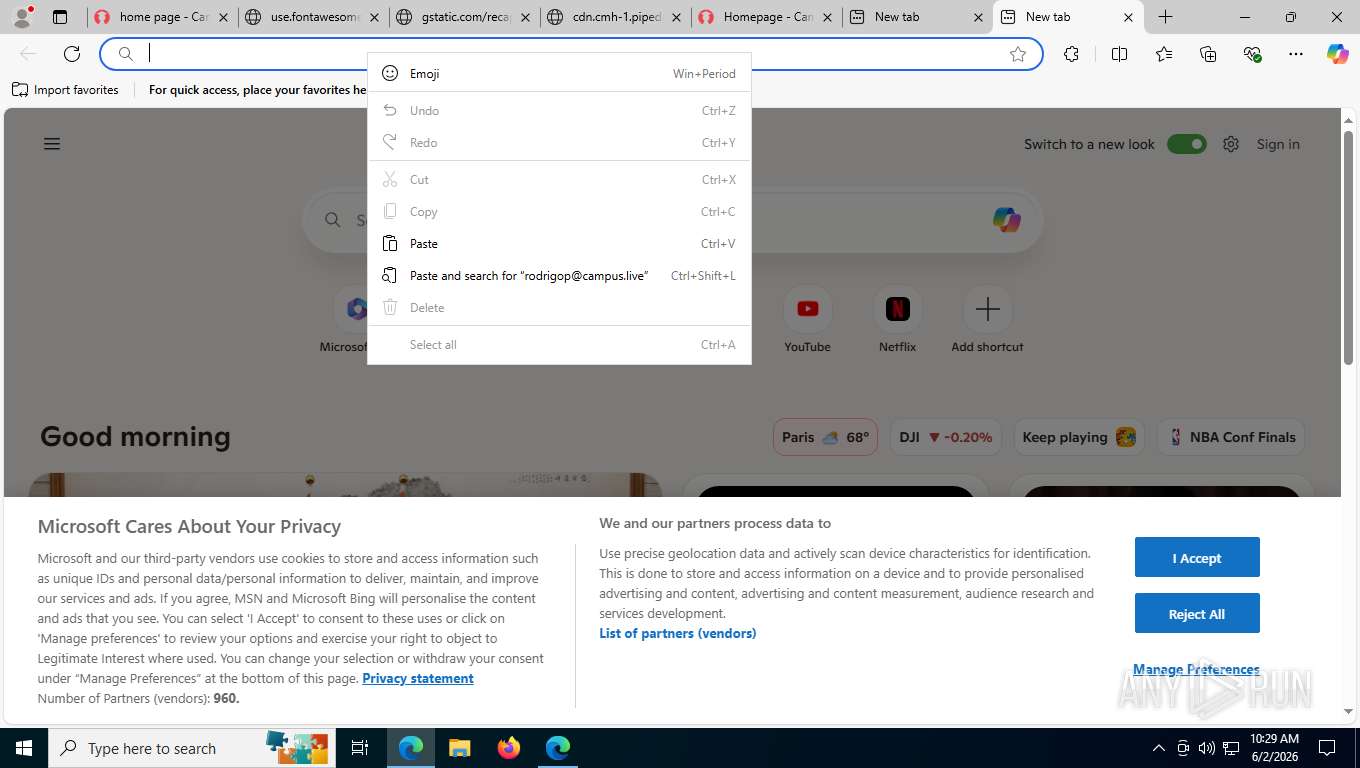
Task: Open page settings gear icon
Action: 1231,144
